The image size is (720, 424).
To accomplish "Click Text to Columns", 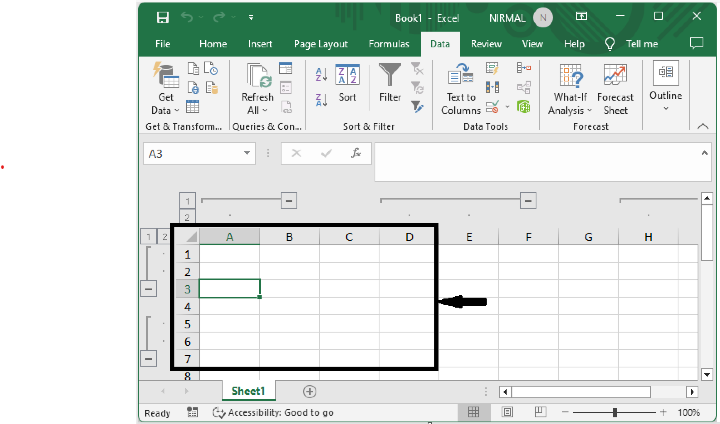I will coord(461,89).
